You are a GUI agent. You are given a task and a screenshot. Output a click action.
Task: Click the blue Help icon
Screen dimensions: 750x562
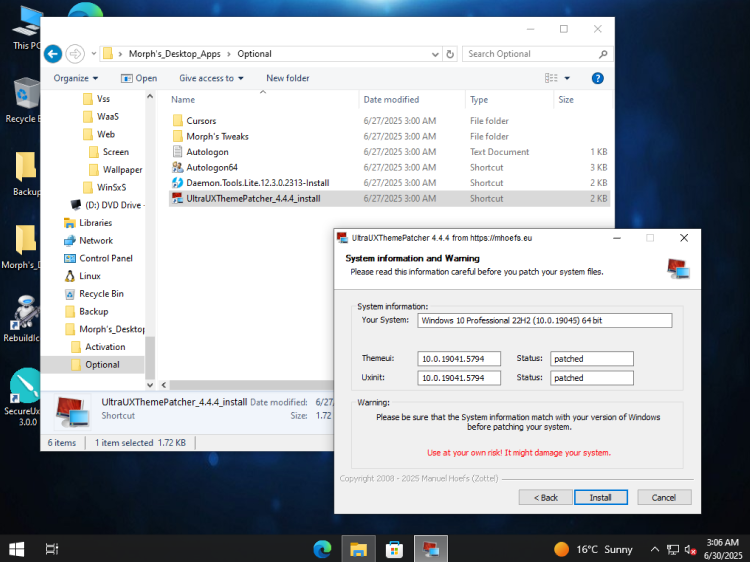[597, 78]
